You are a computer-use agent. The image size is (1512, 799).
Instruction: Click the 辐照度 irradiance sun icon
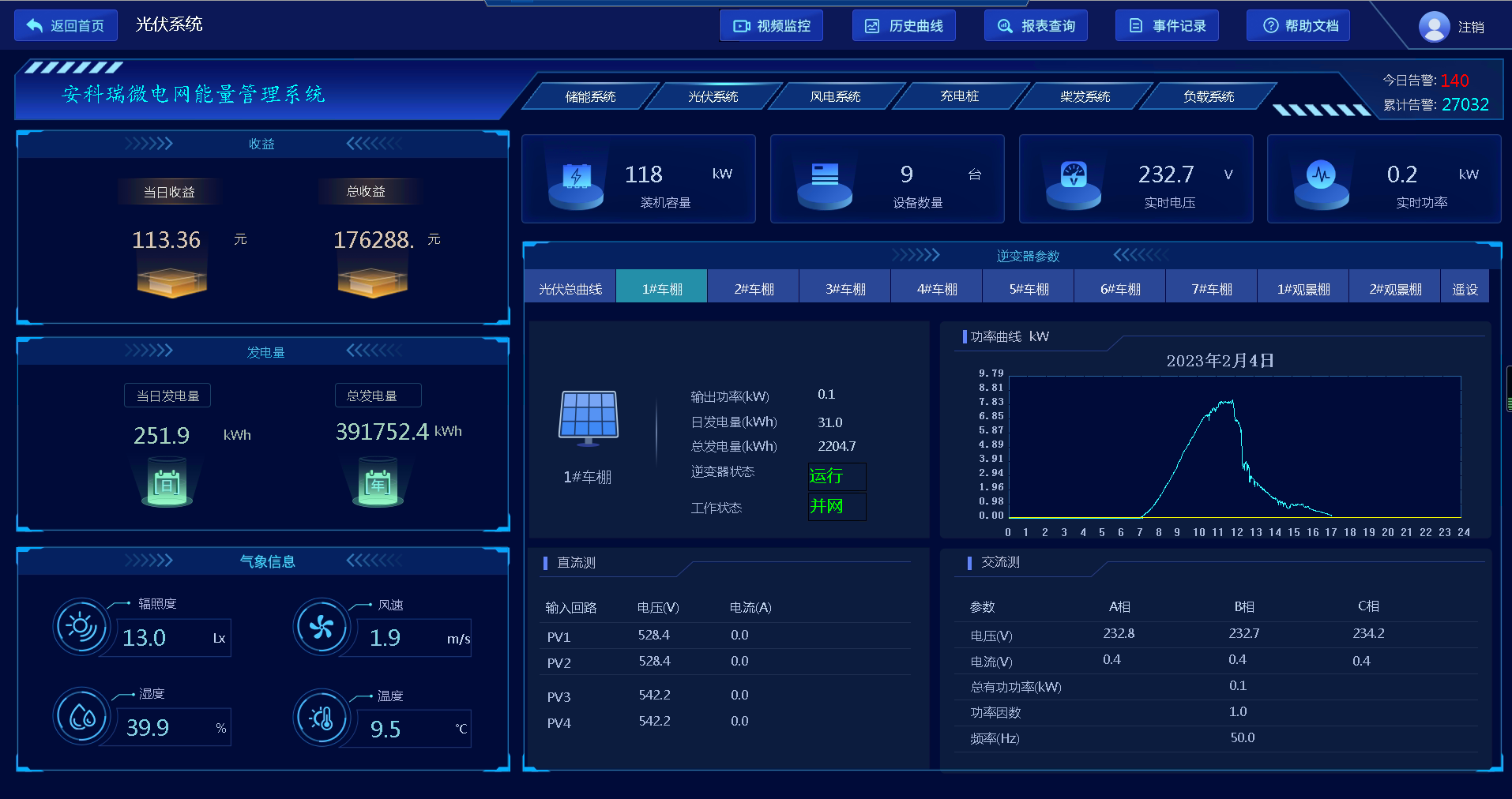(81, 627)
